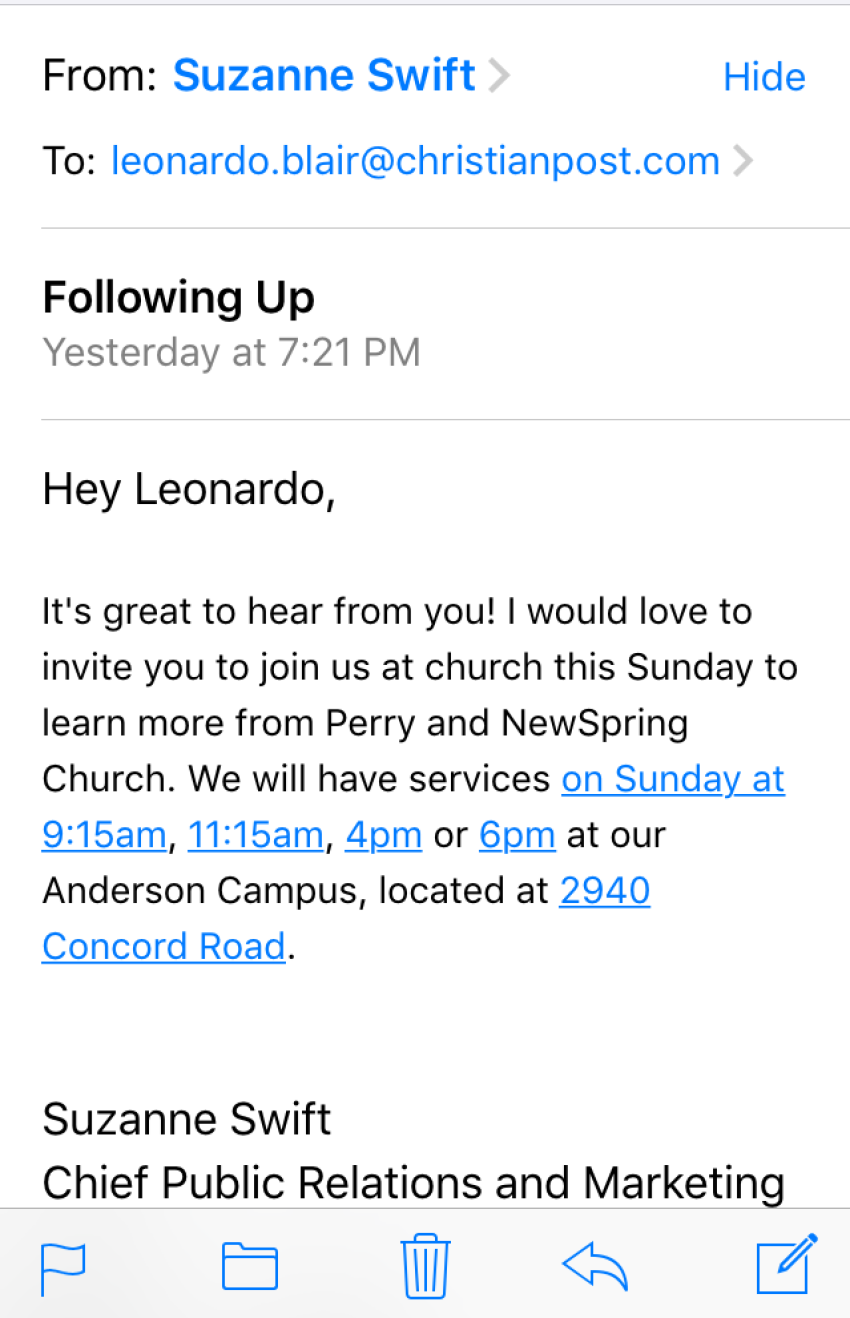The width and height of the screenshot is (850, 1318).
Task: Expand the chevron beside Suzanne Swift sender
Action: 499,76
